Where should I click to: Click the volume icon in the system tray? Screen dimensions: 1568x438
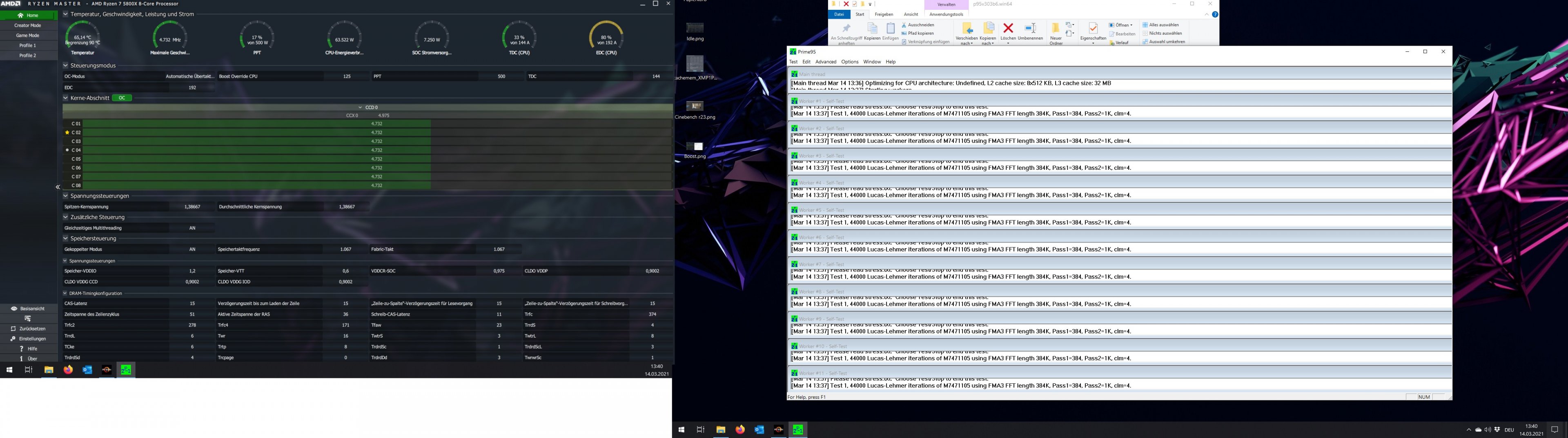[x=1488, y=429]
